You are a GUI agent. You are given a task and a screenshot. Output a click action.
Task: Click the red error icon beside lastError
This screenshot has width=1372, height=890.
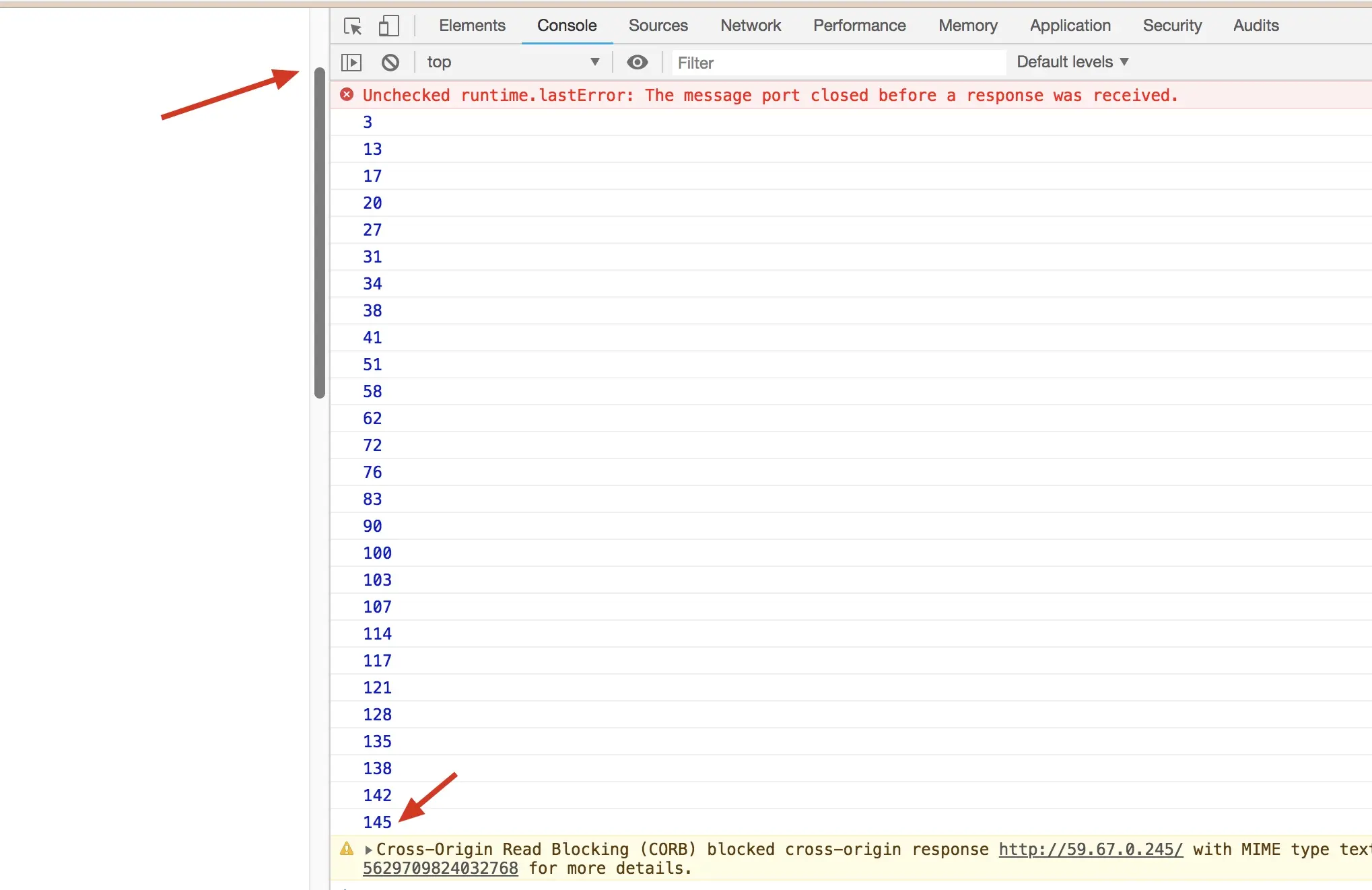coord(347,95)
